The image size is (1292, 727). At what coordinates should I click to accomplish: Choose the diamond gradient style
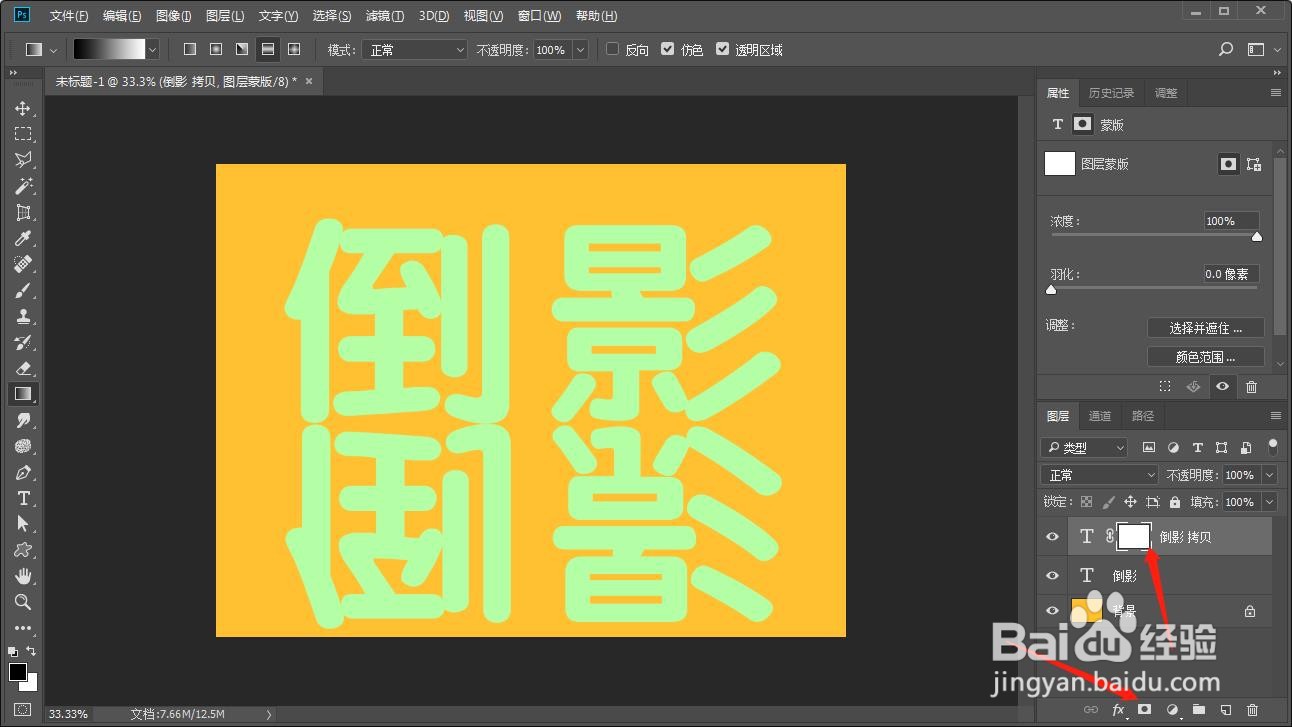click(x=294, y=49)
